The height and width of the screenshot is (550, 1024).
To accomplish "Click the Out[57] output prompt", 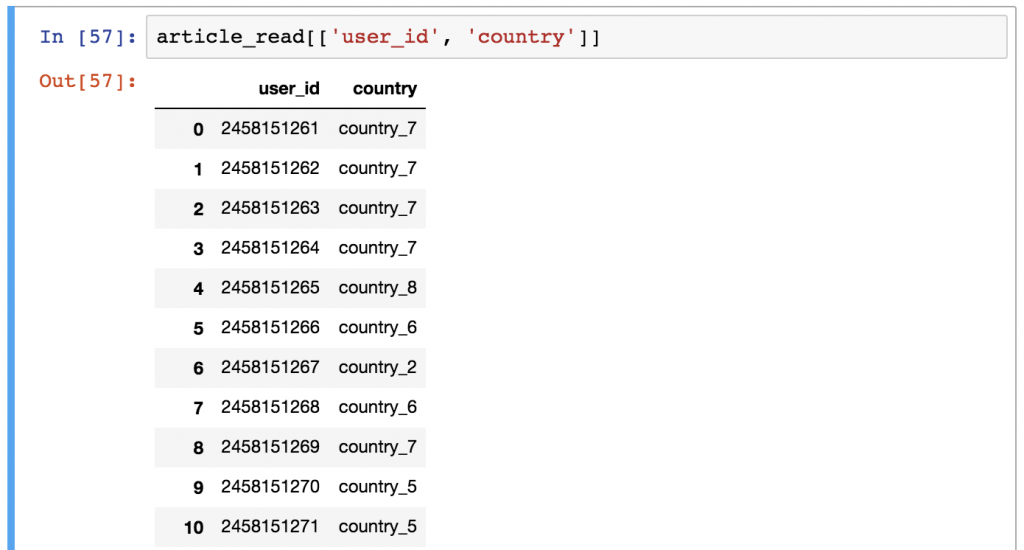I will click(x=88, y=81).
